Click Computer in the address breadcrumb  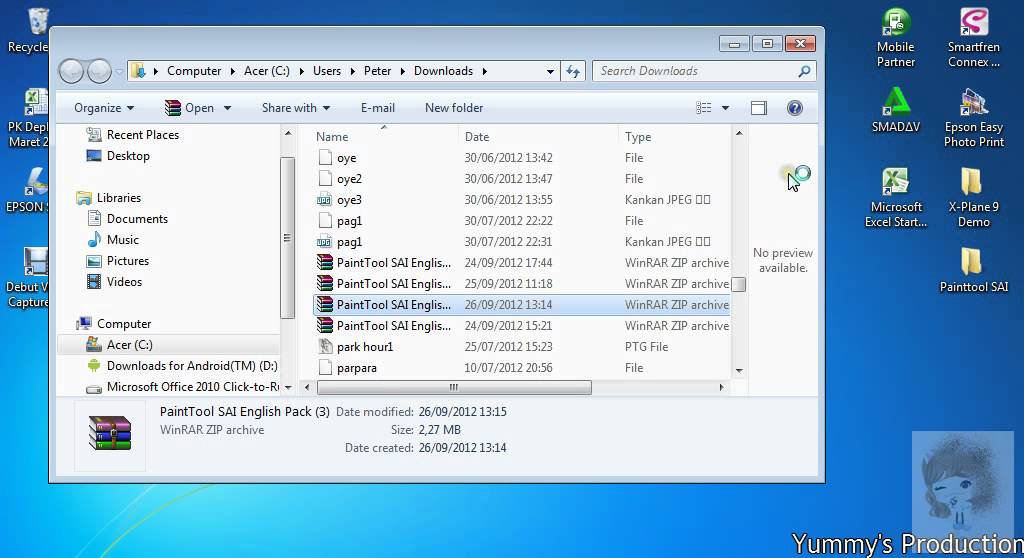[x=194, y=71]
